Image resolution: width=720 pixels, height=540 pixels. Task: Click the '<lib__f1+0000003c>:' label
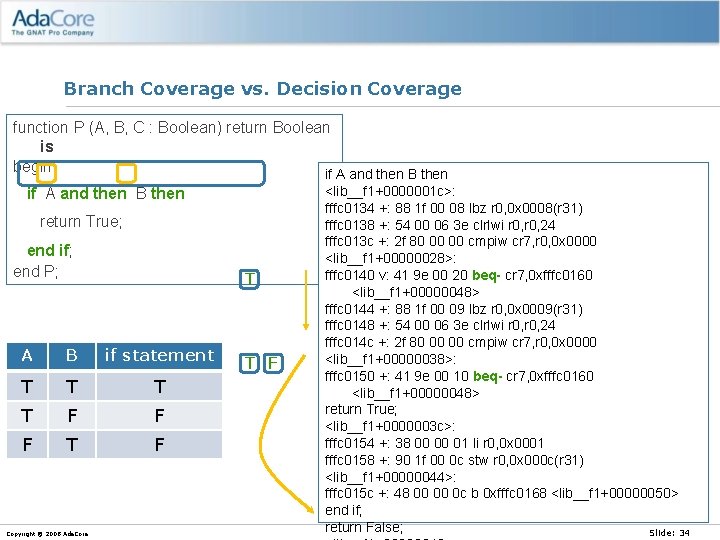pos(390,426)
